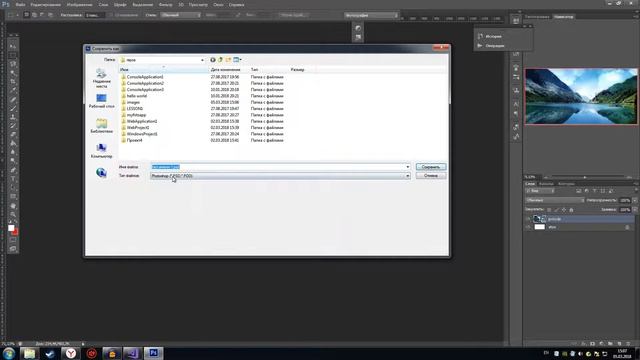640x360 pixels.
Task: Click the Navigator zoom slider handle
Action: pyautogui.click(x=585, y=177)
